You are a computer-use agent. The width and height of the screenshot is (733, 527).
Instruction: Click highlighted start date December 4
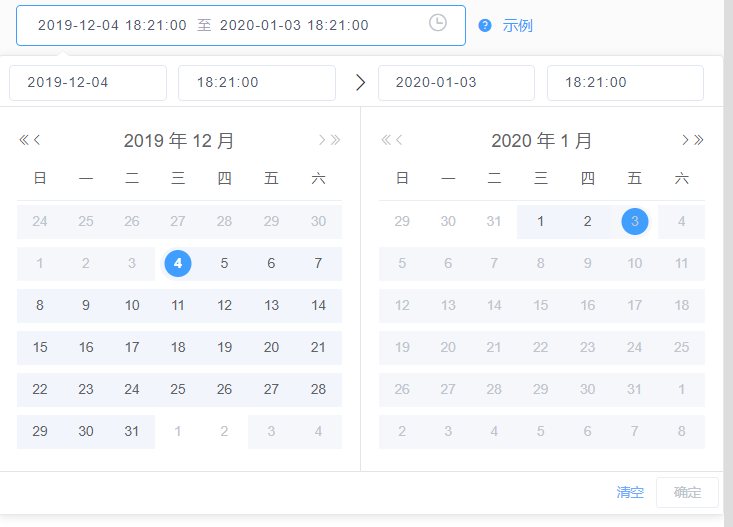178,263
